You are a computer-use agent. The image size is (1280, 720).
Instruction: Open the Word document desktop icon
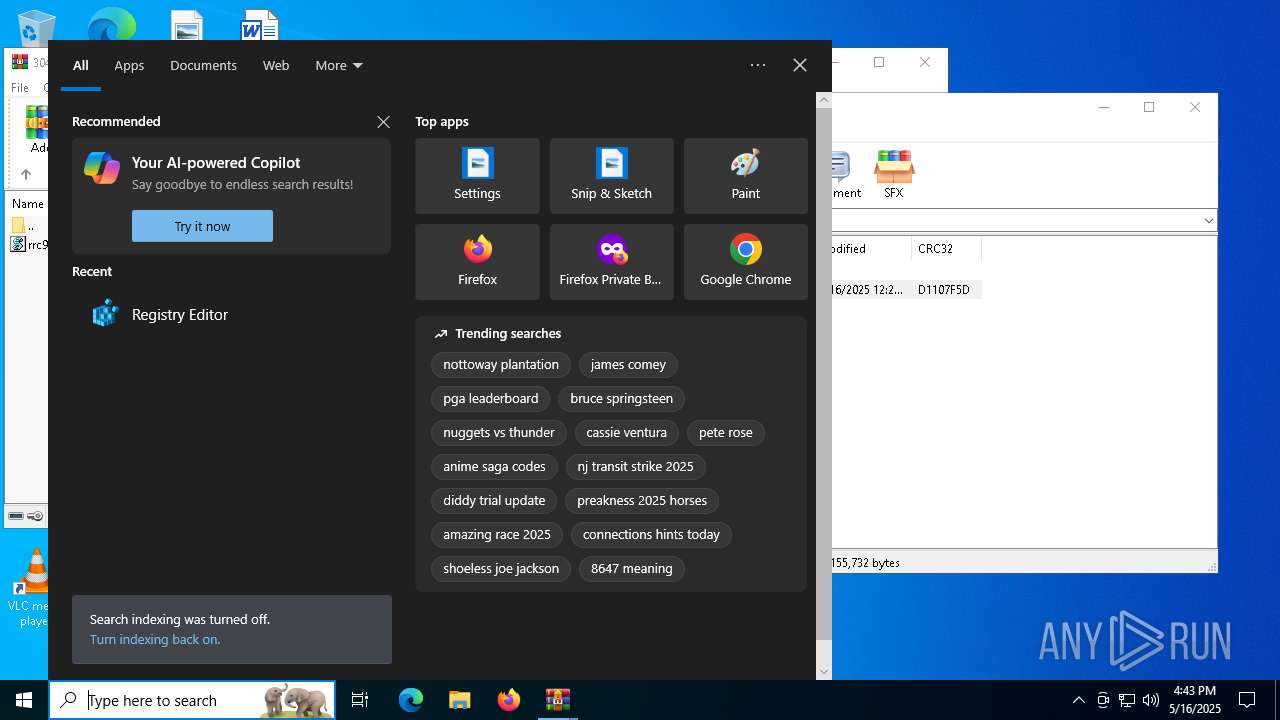(259, 24)
